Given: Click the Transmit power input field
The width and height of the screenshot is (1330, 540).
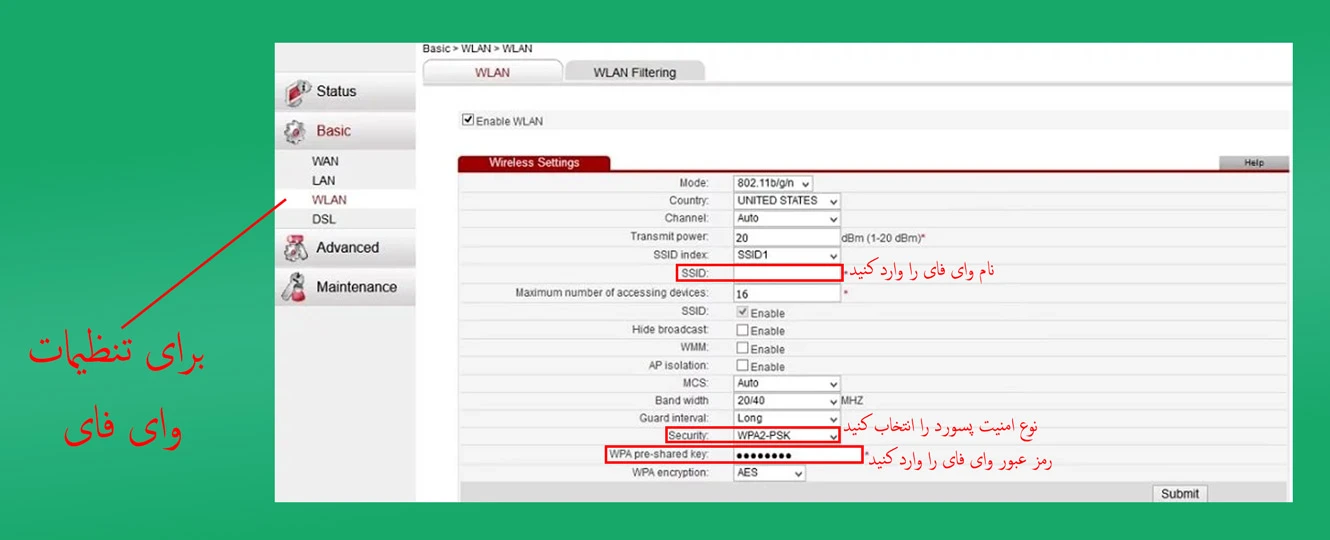Looking at the screenshot, I should (787, 237).
